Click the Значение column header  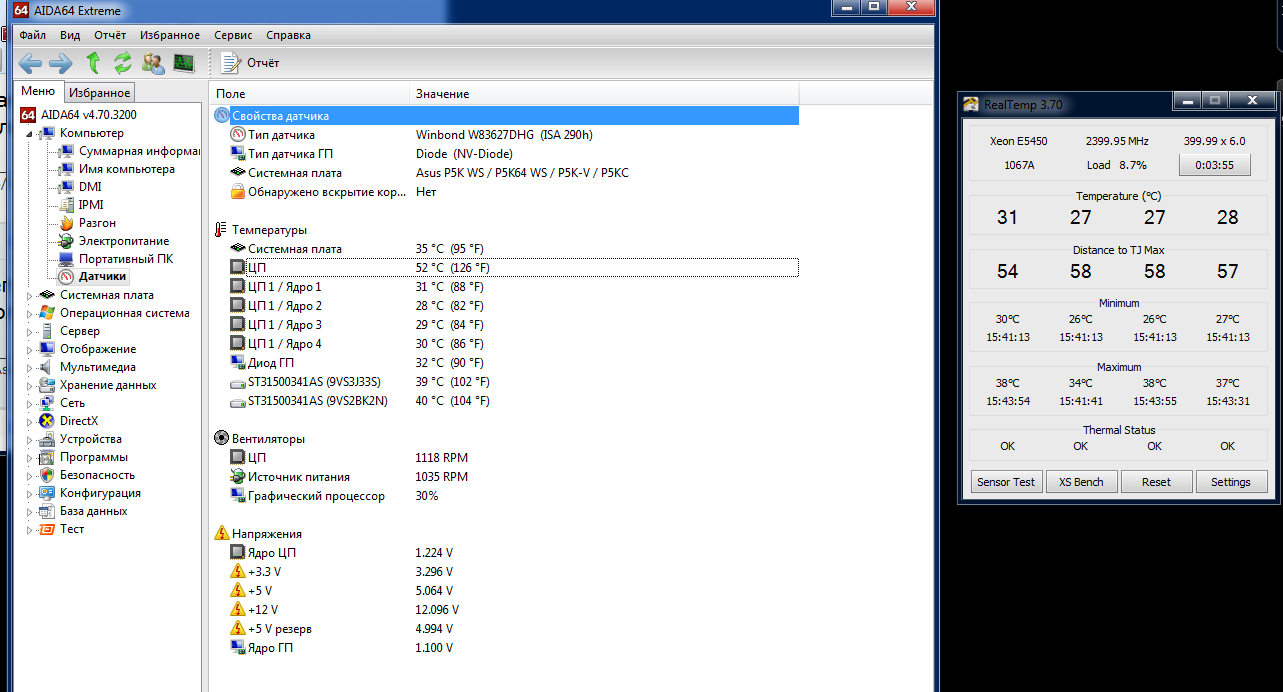[x=605, y=93]
